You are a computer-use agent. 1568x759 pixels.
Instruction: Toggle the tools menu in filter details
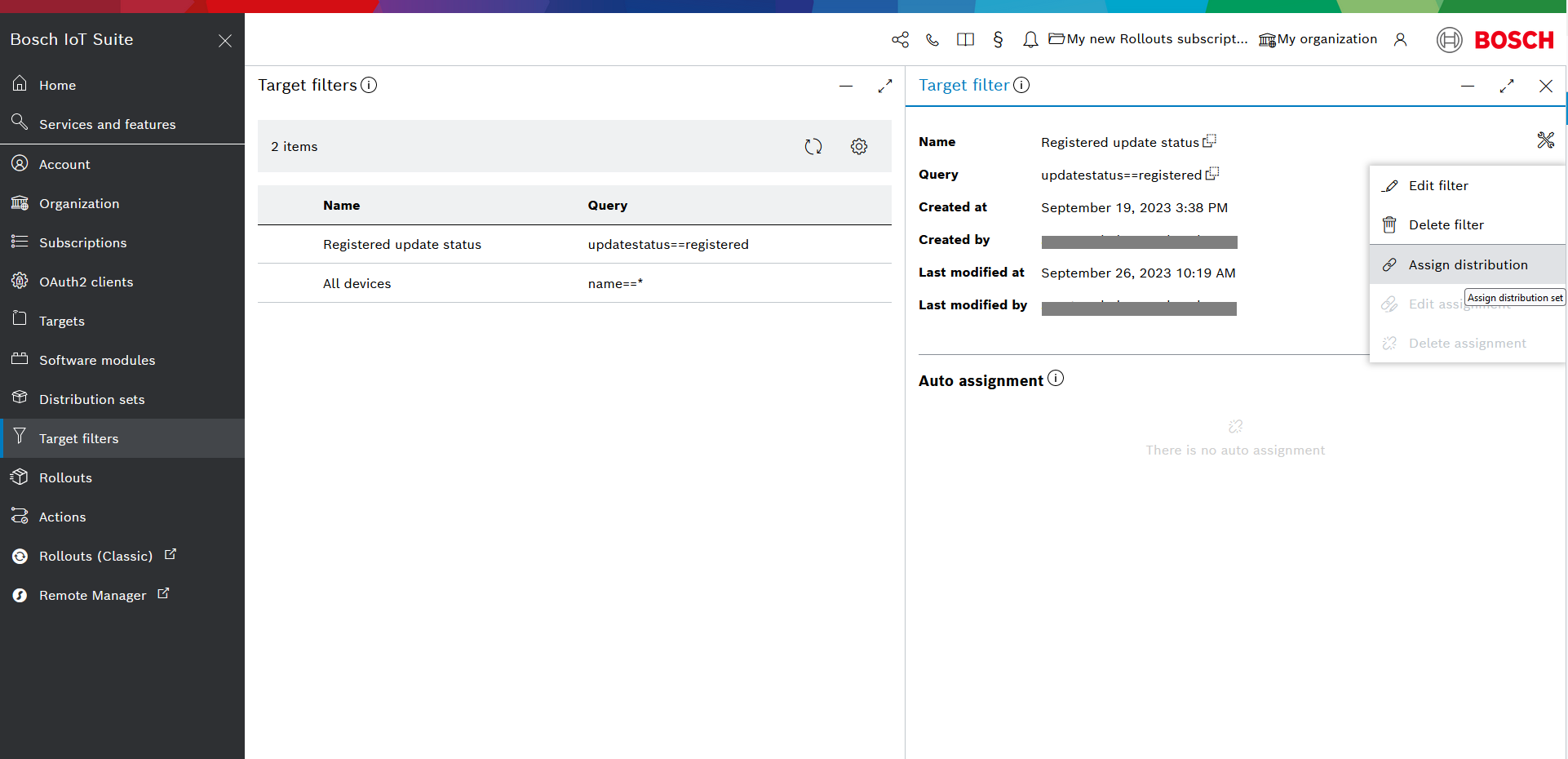pyautogui.click(x=1545, y=140)
